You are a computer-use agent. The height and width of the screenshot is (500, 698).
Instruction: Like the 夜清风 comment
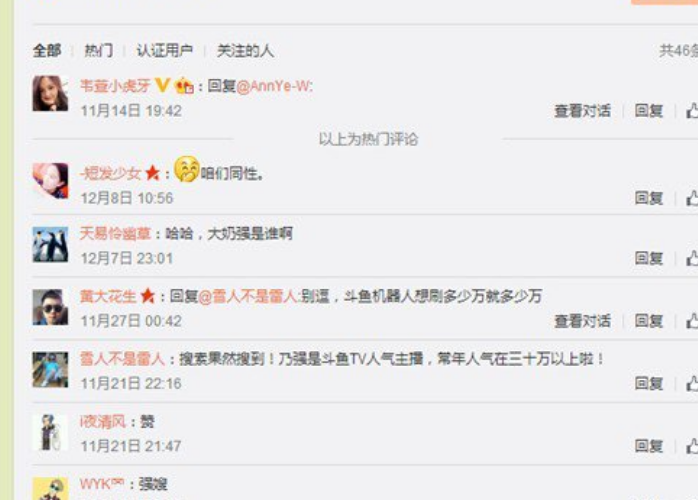[692, 446]
